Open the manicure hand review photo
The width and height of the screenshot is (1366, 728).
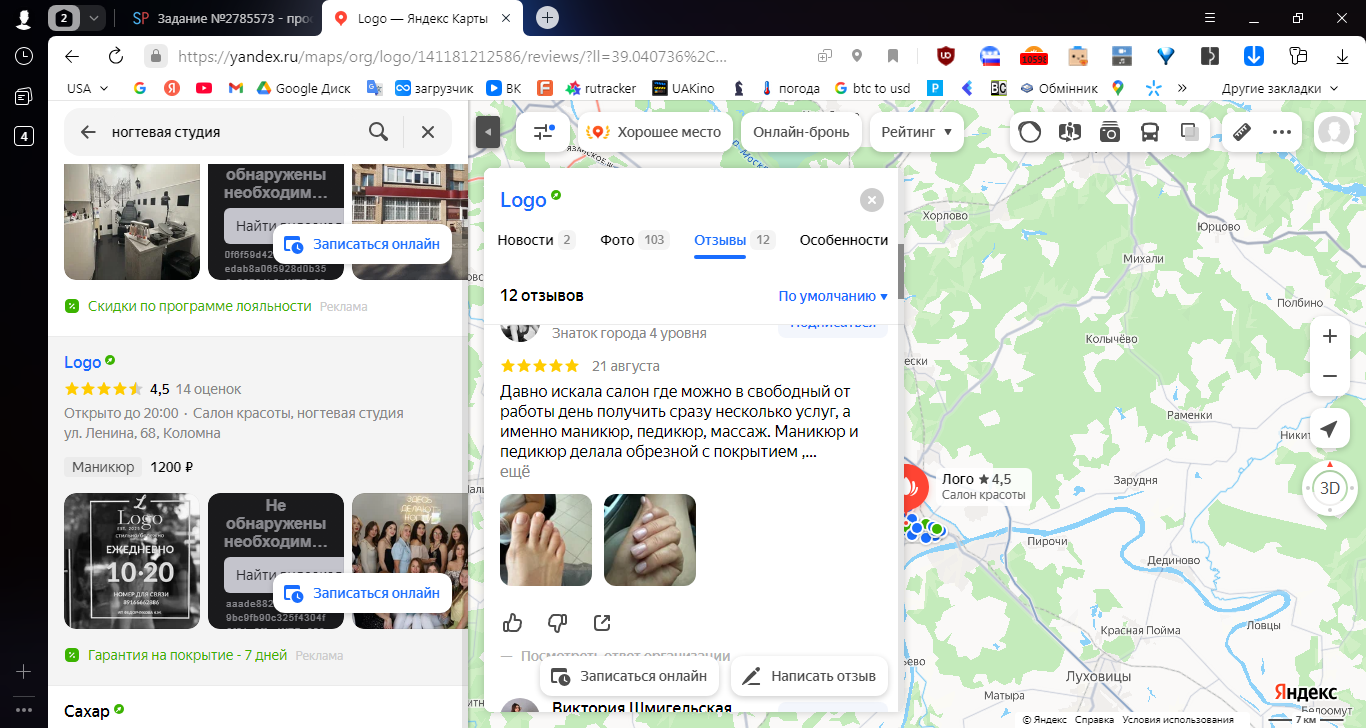point(650,540)
